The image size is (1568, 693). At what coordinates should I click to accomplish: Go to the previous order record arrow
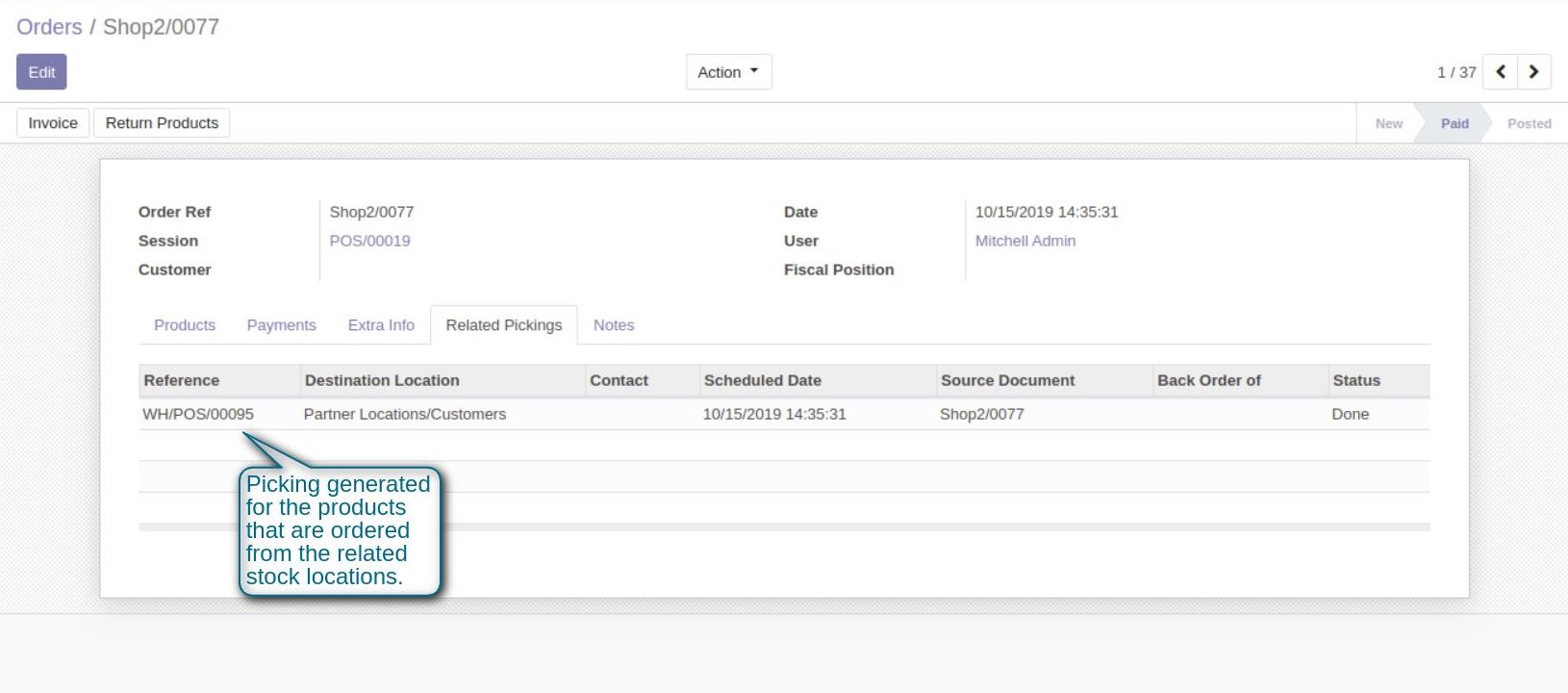click(1500, 72)
